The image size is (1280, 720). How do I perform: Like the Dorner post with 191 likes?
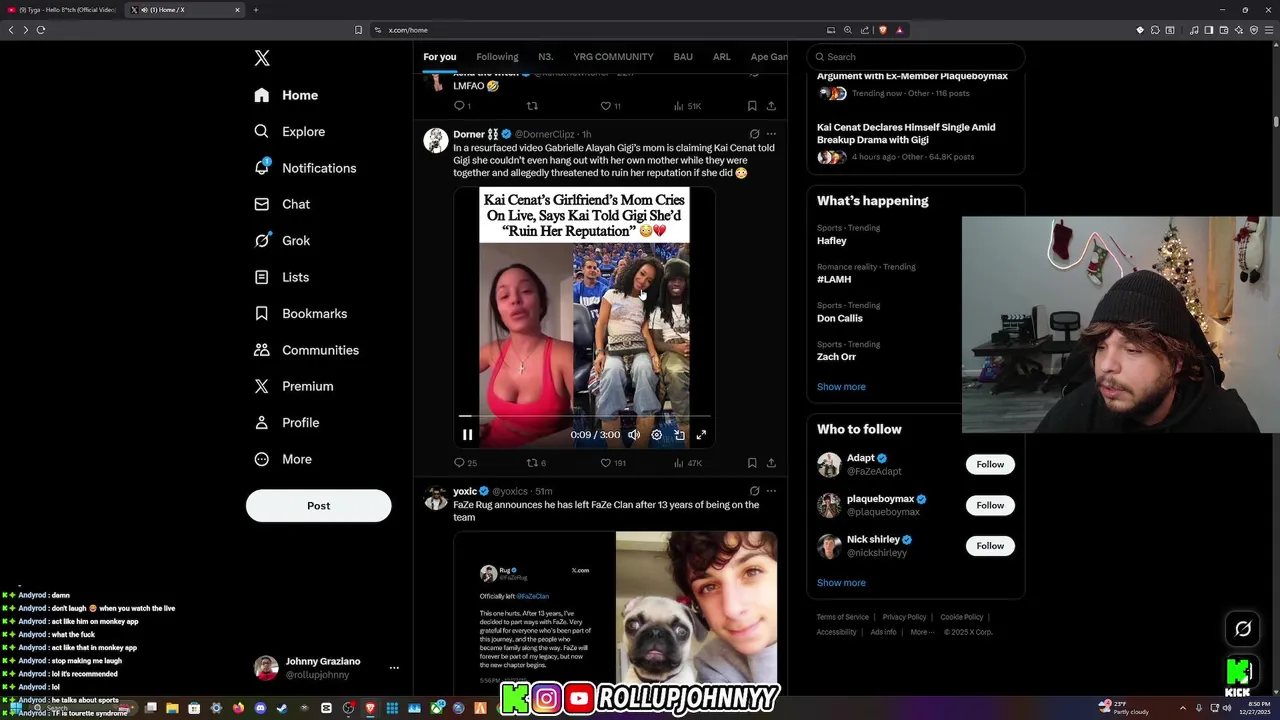pos(612,463)
